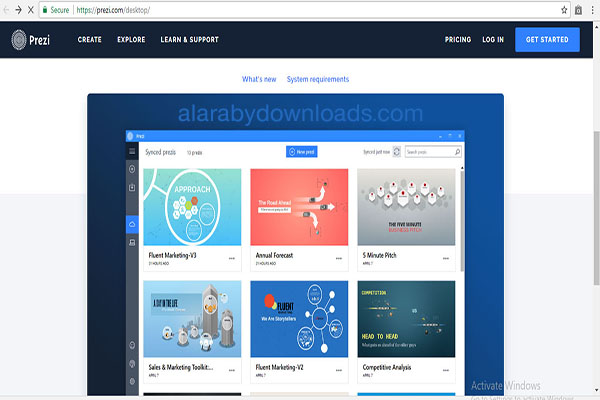
Task: Open the Fluent Marketing-V2 thumbnail
Action: click(299, 319)
